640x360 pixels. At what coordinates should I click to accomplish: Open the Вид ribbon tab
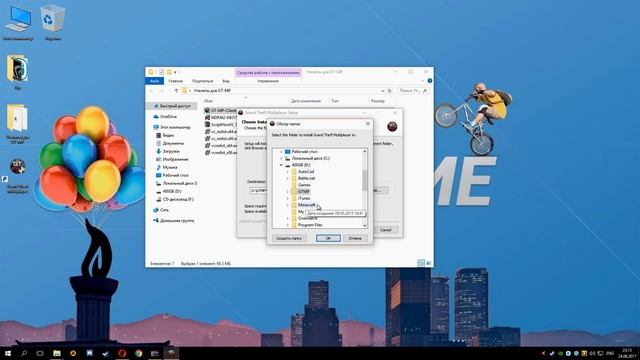(226, 81)
